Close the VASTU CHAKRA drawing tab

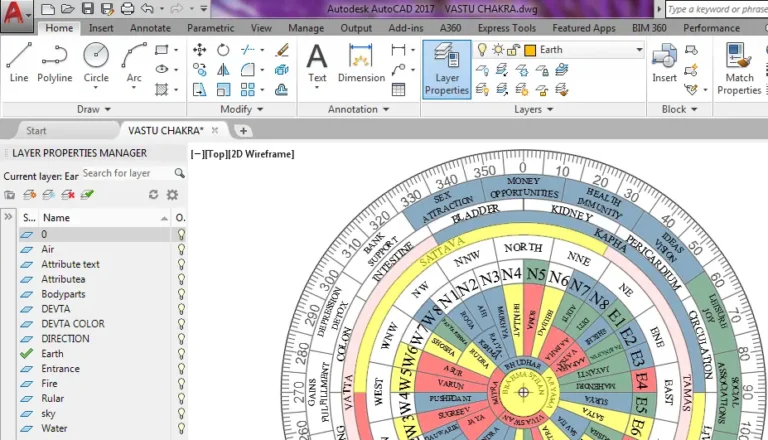215,130
